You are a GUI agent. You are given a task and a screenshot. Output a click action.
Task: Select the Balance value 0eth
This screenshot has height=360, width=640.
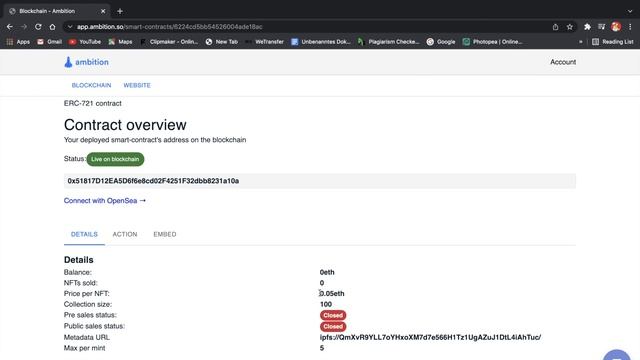coord(327,272)
